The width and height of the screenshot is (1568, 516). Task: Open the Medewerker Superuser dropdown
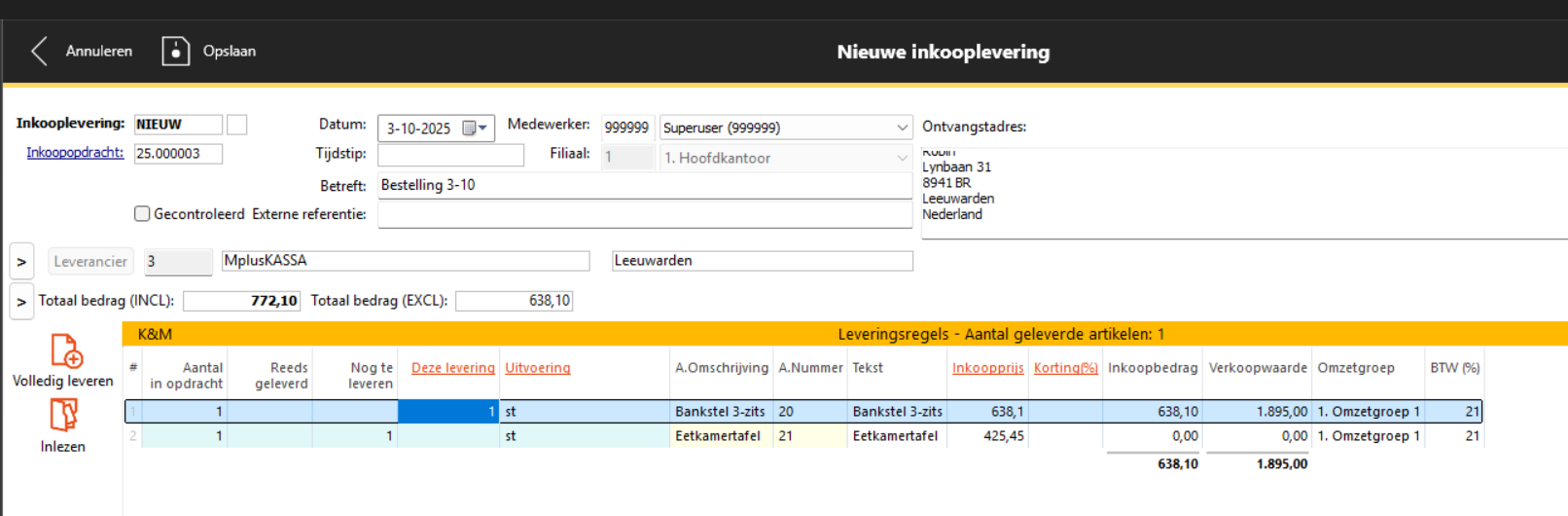[901, 128]
